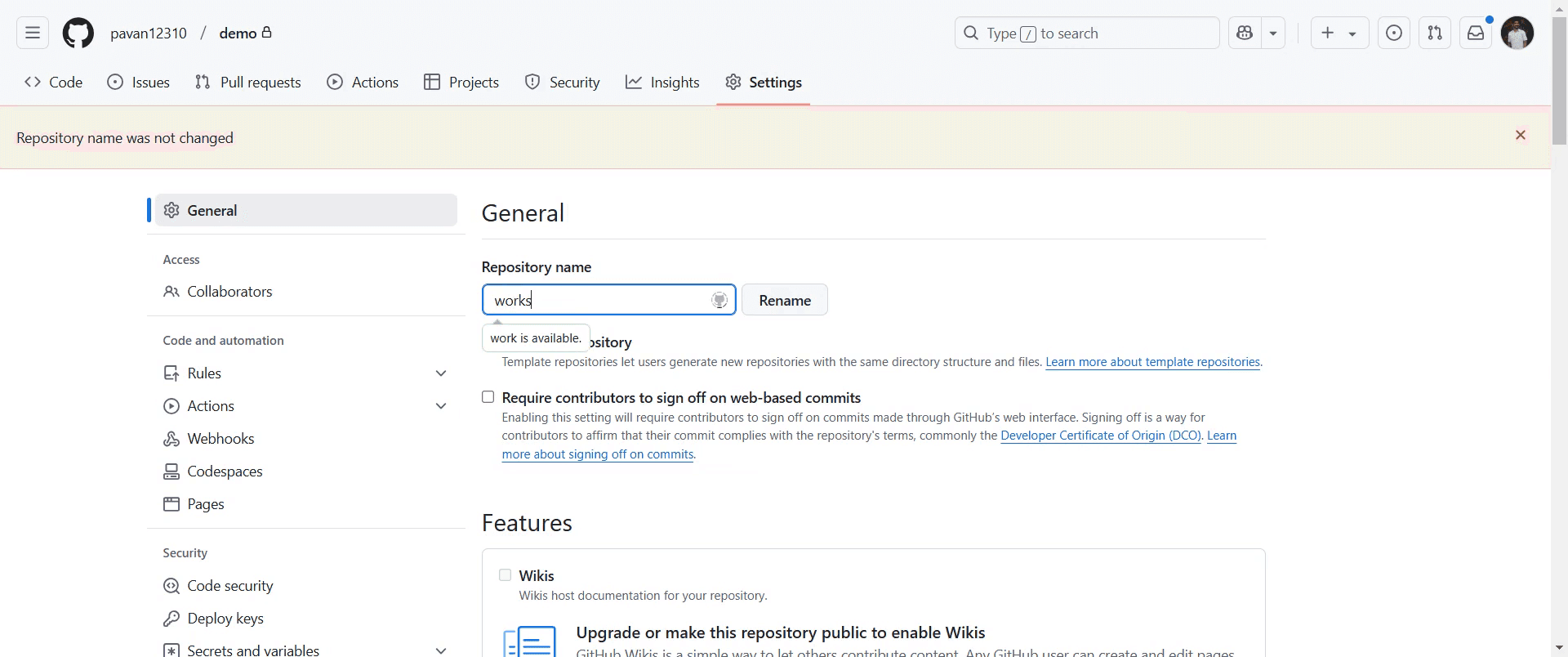Switch to the Insights tab
Image resolution: width=1568 pixels, height=657 pixels.
tap(662, 83)
